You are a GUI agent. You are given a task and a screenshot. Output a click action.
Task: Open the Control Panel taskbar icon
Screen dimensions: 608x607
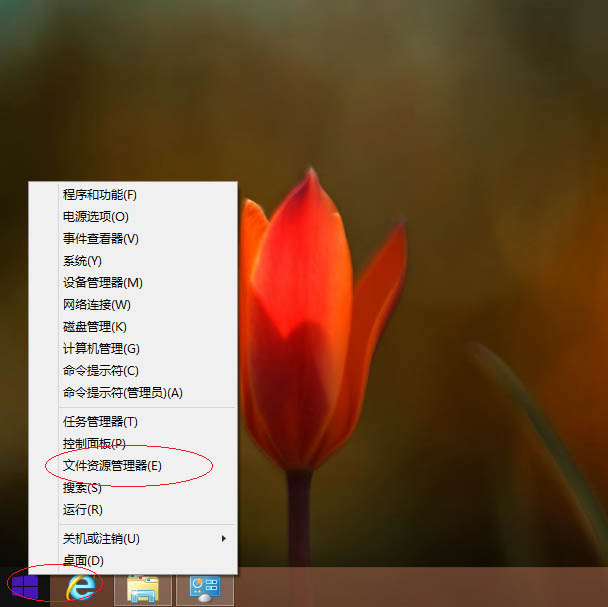coord(204,588)
